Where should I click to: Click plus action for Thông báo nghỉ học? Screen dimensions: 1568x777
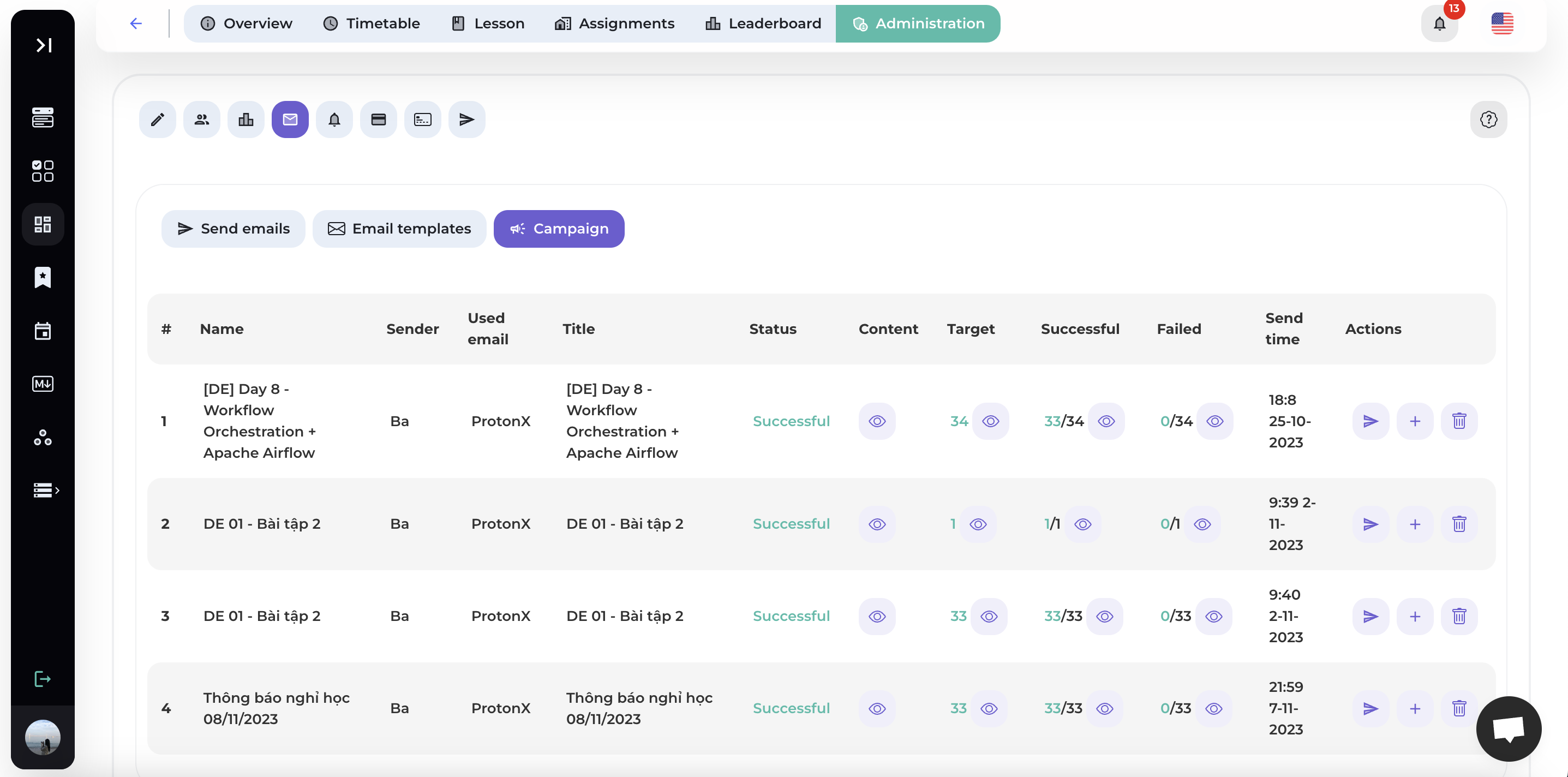click(x=1415, y=708)
